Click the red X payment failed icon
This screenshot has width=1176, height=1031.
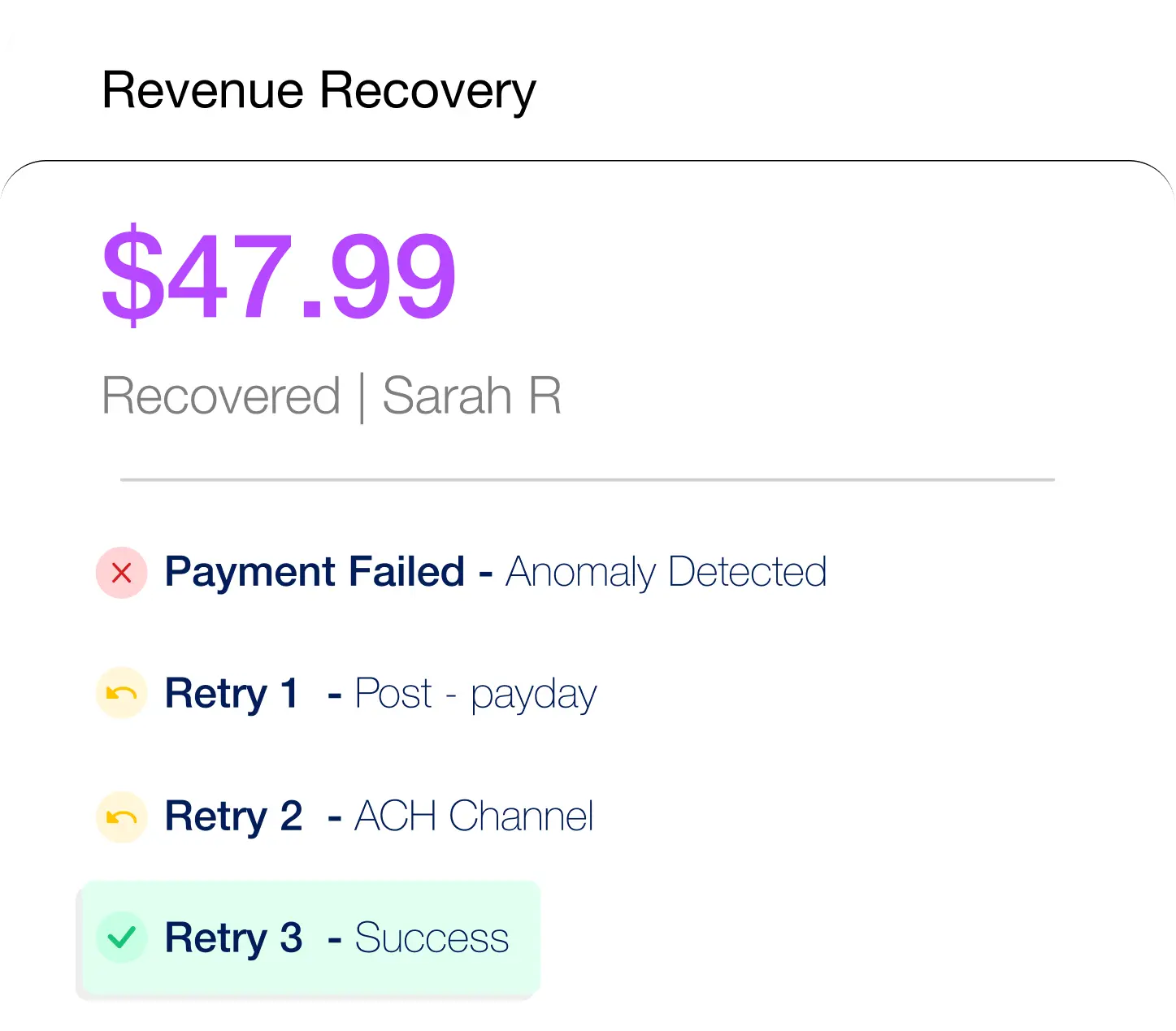click(x=122, y=573)
